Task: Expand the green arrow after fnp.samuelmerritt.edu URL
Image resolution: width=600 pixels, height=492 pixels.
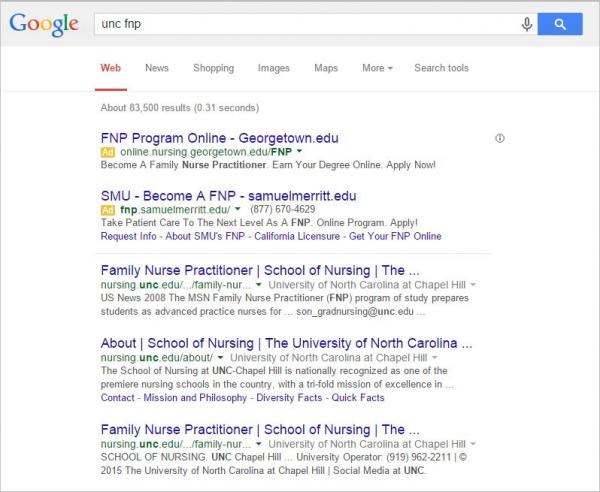Action: pyautogui.click(x=236, y=210)
